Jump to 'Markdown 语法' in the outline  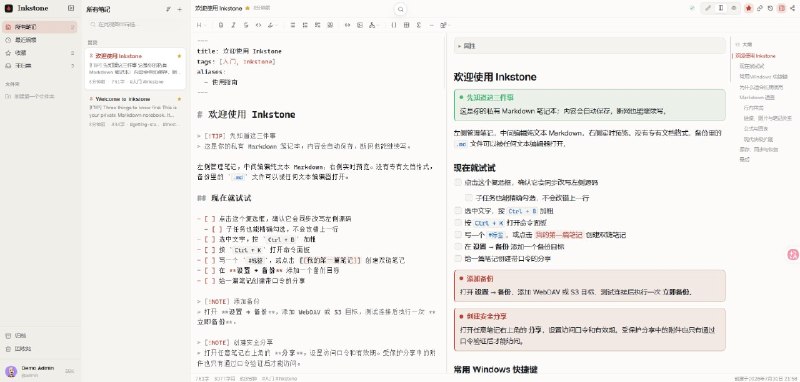(757, 97)
